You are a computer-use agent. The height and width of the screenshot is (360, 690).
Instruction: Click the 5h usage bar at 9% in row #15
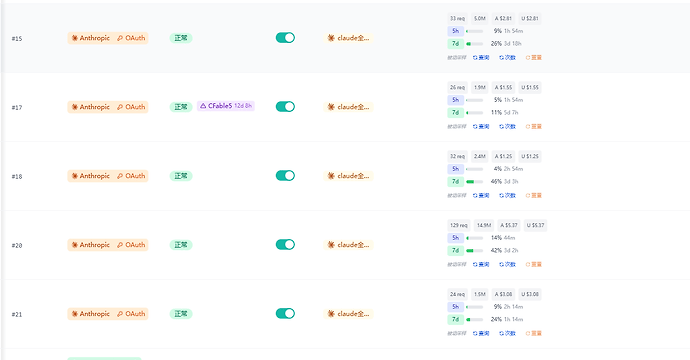pyautogui.click(x=474, y=31)
